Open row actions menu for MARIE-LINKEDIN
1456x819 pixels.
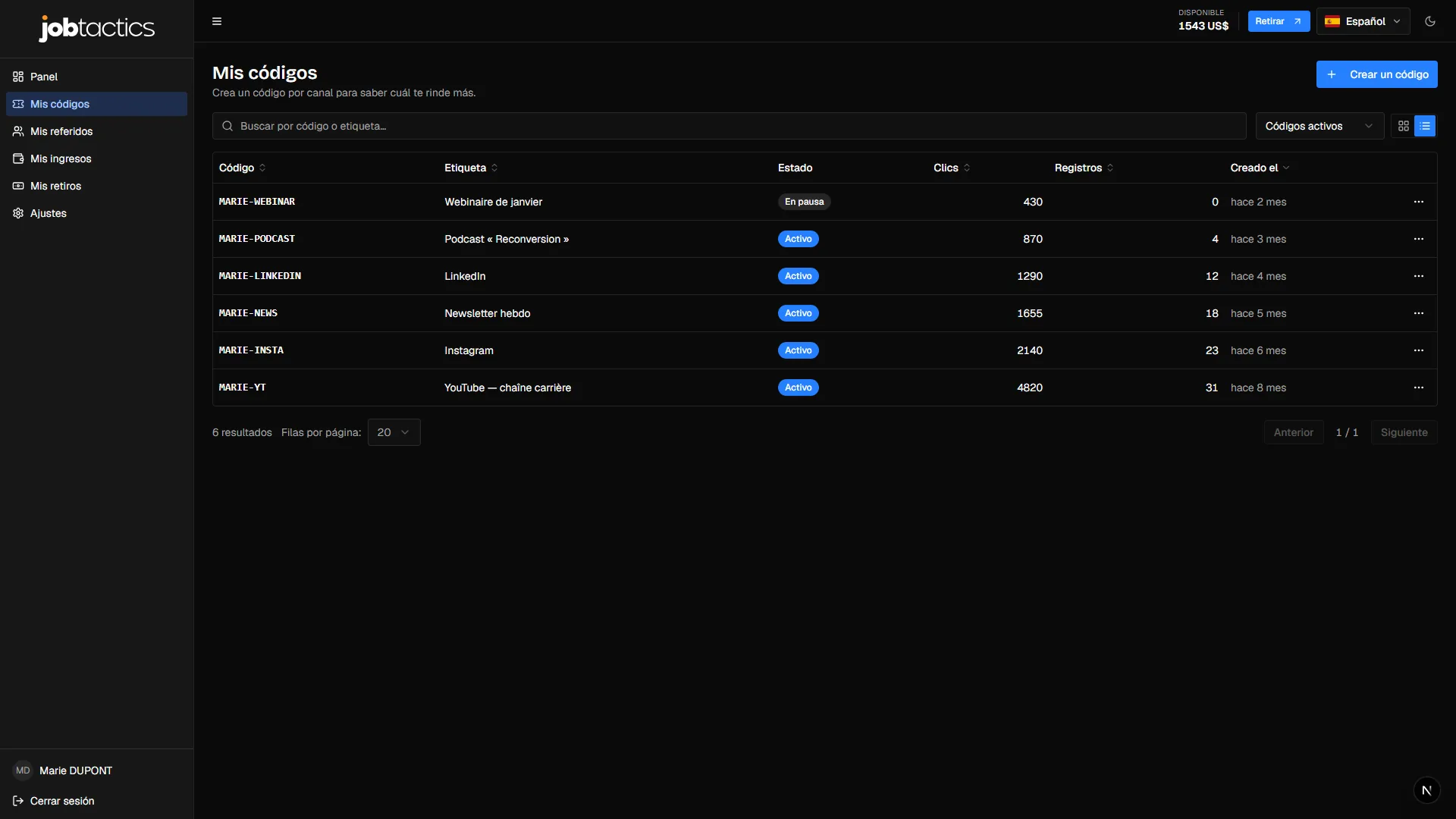click(x=1419, y=276)
